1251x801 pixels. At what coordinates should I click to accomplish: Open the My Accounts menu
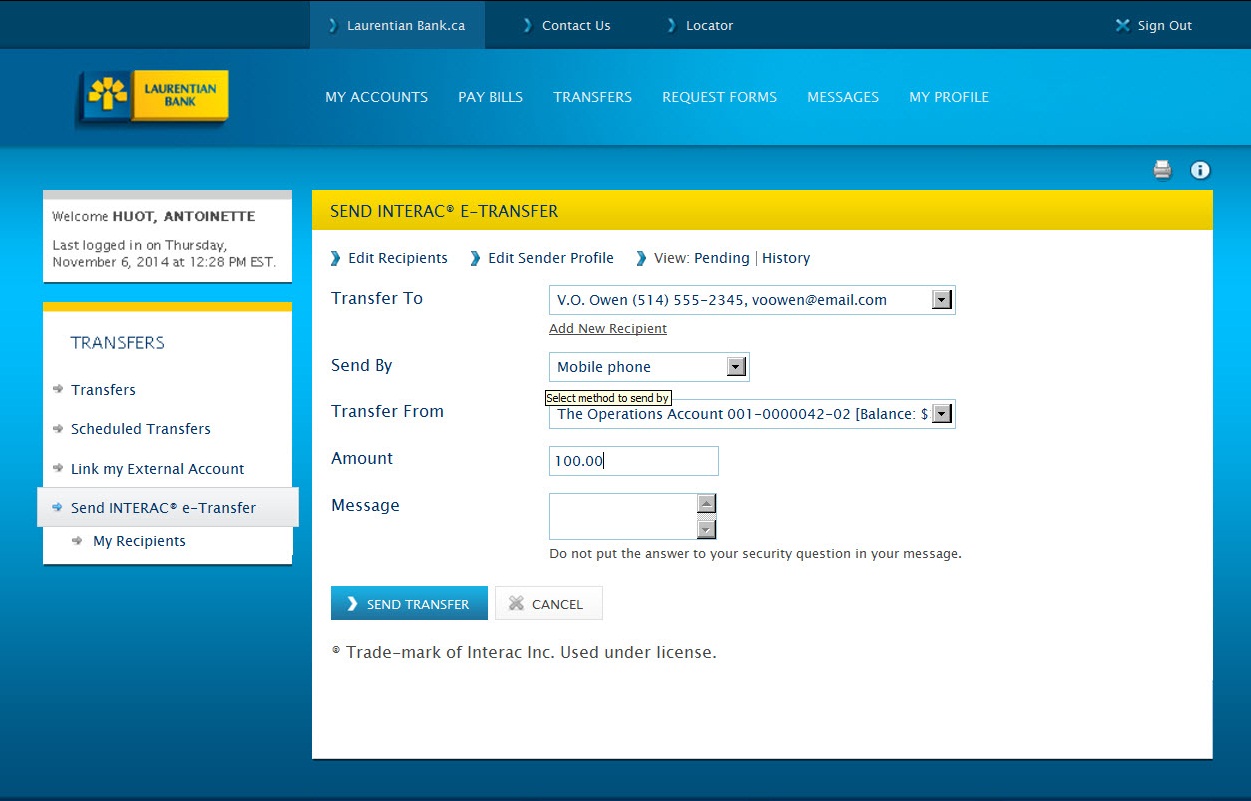(x=376, y=97)
